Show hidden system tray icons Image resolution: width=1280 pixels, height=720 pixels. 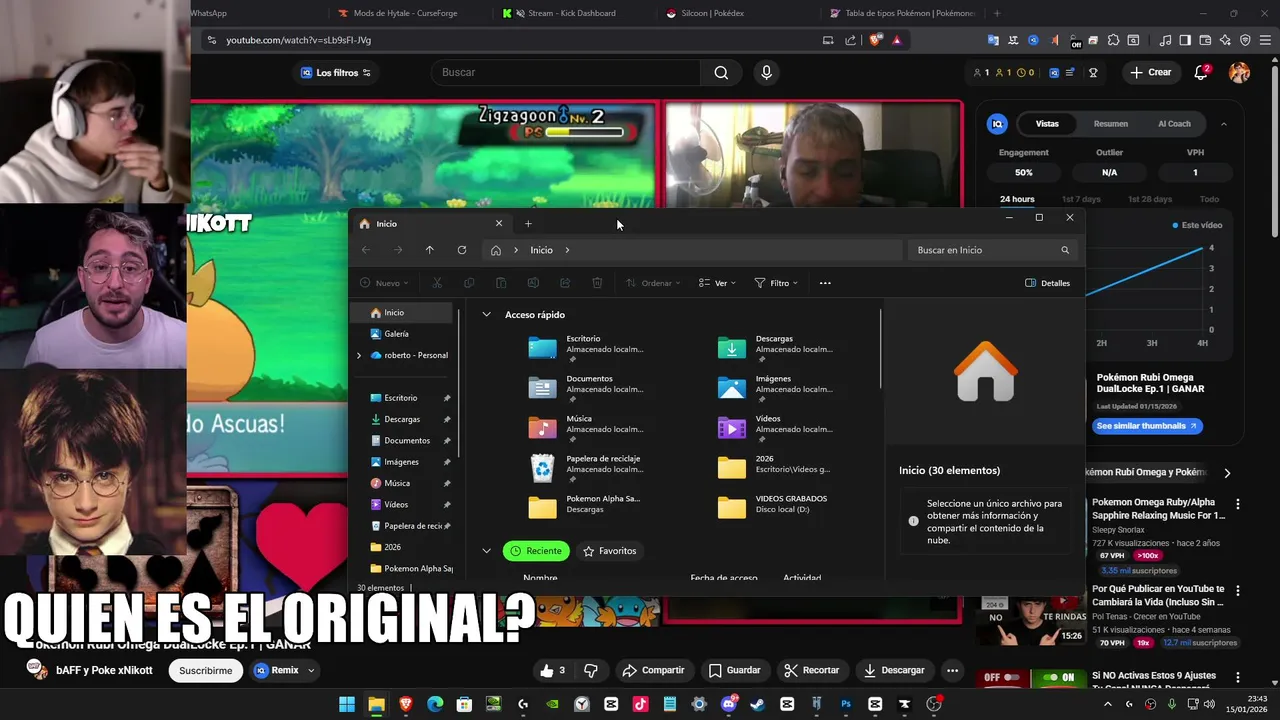[x=1107, y=704]
